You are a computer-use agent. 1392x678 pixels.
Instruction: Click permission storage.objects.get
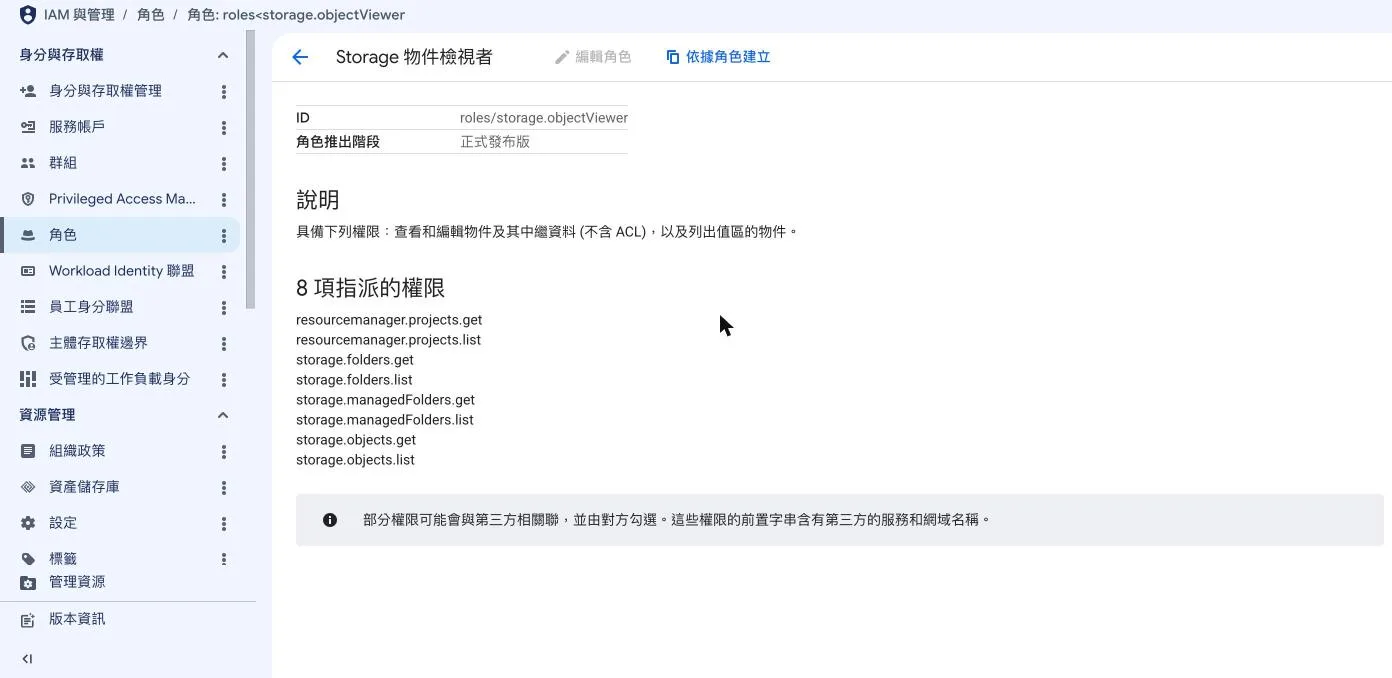point(356,440)
